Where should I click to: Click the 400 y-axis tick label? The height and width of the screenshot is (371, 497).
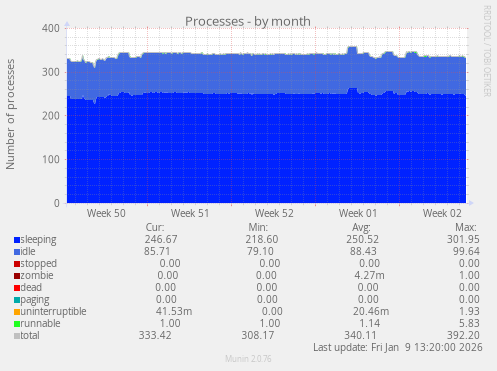51,28
